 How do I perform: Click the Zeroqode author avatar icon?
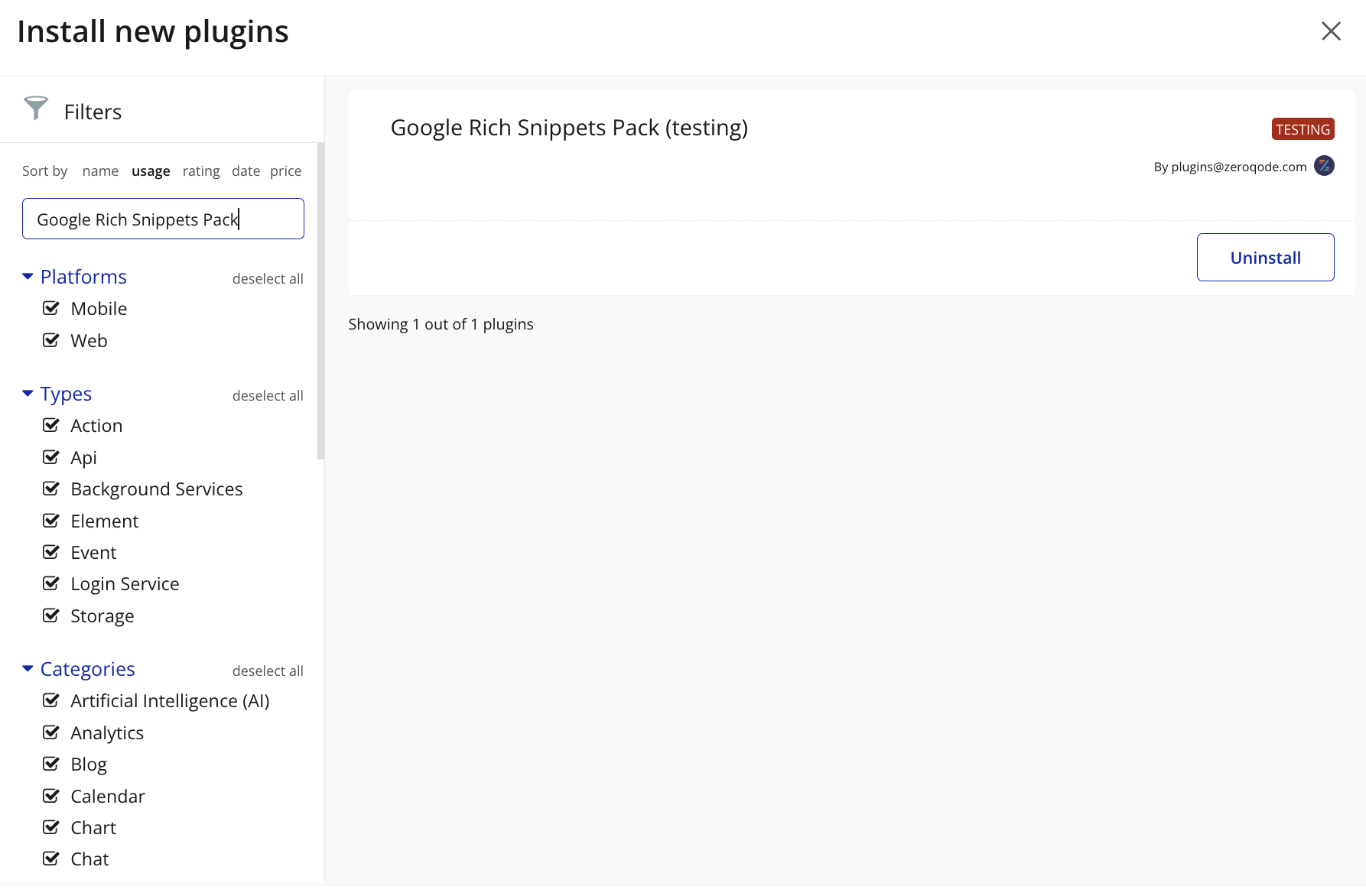pos(1324,166)
